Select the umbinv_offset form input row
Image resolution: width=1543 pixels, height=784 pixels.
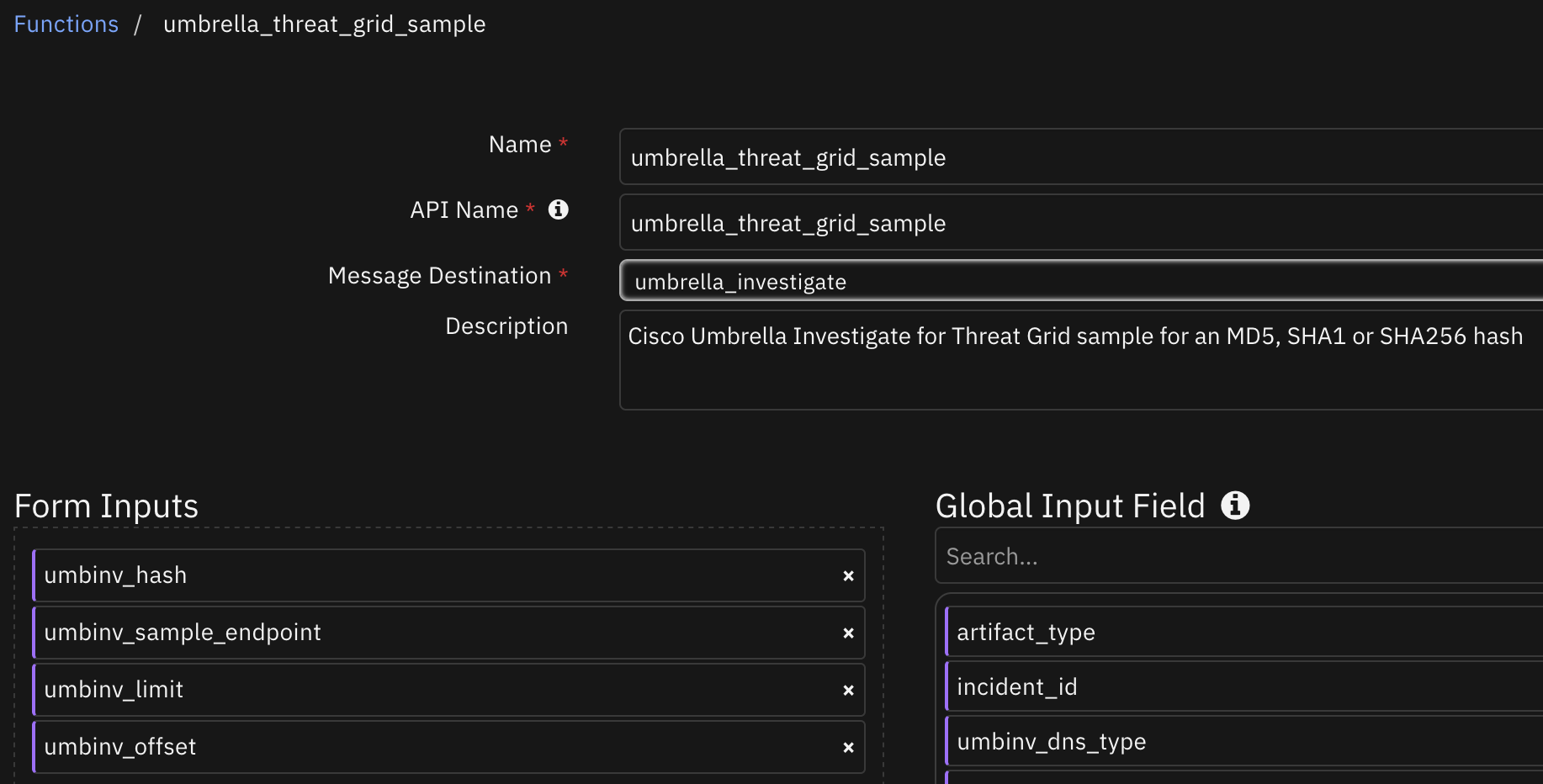[x=448, y=747]
